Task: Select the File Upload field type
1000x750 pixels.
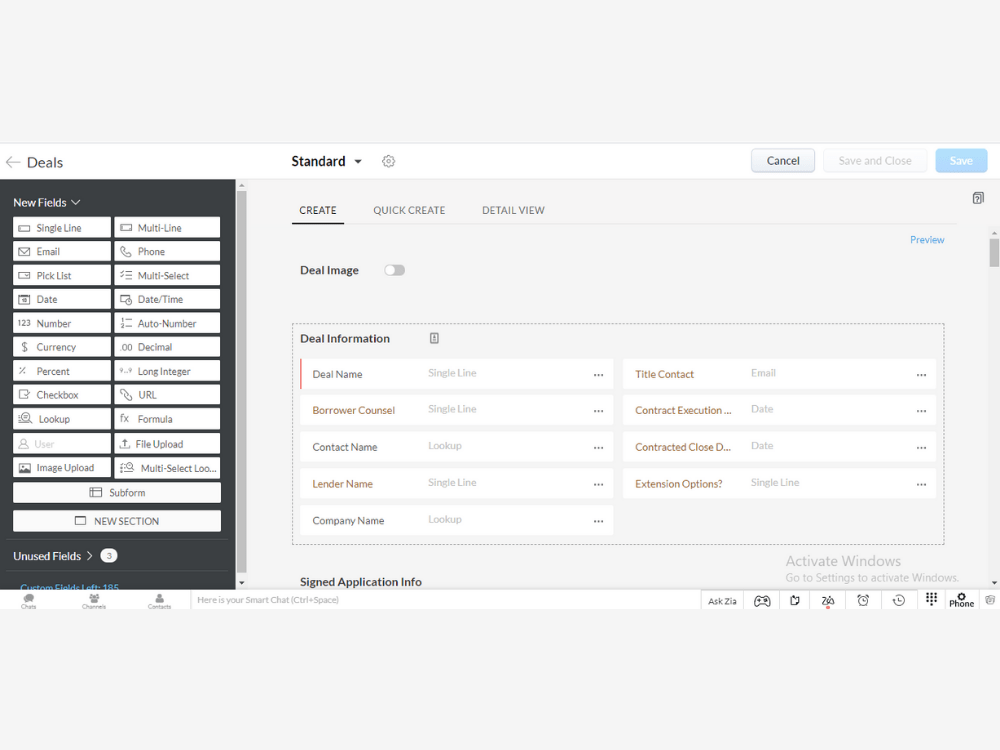Action: coord(167,444)
